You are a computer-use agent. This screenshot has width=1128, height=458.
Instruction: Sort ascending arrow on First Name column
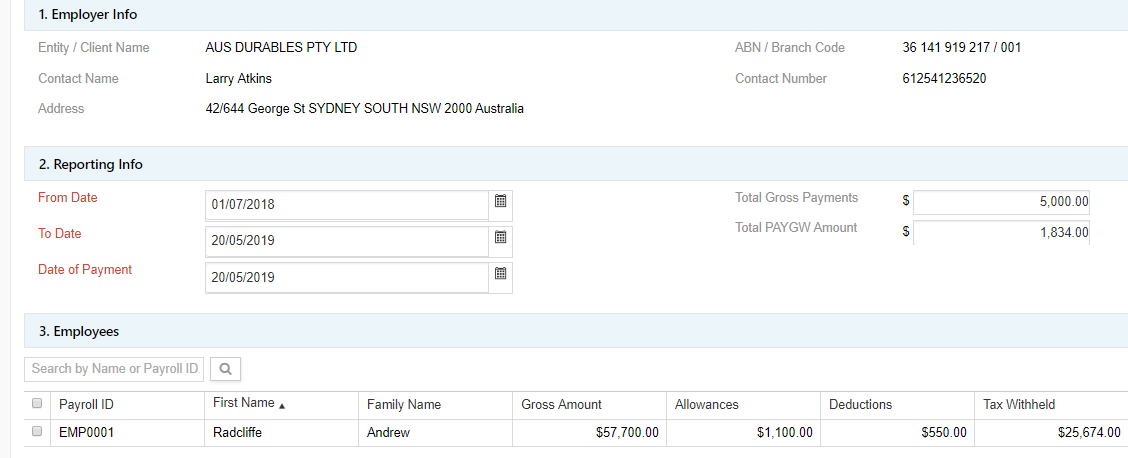pyautogui.click(x=281, y=405)
